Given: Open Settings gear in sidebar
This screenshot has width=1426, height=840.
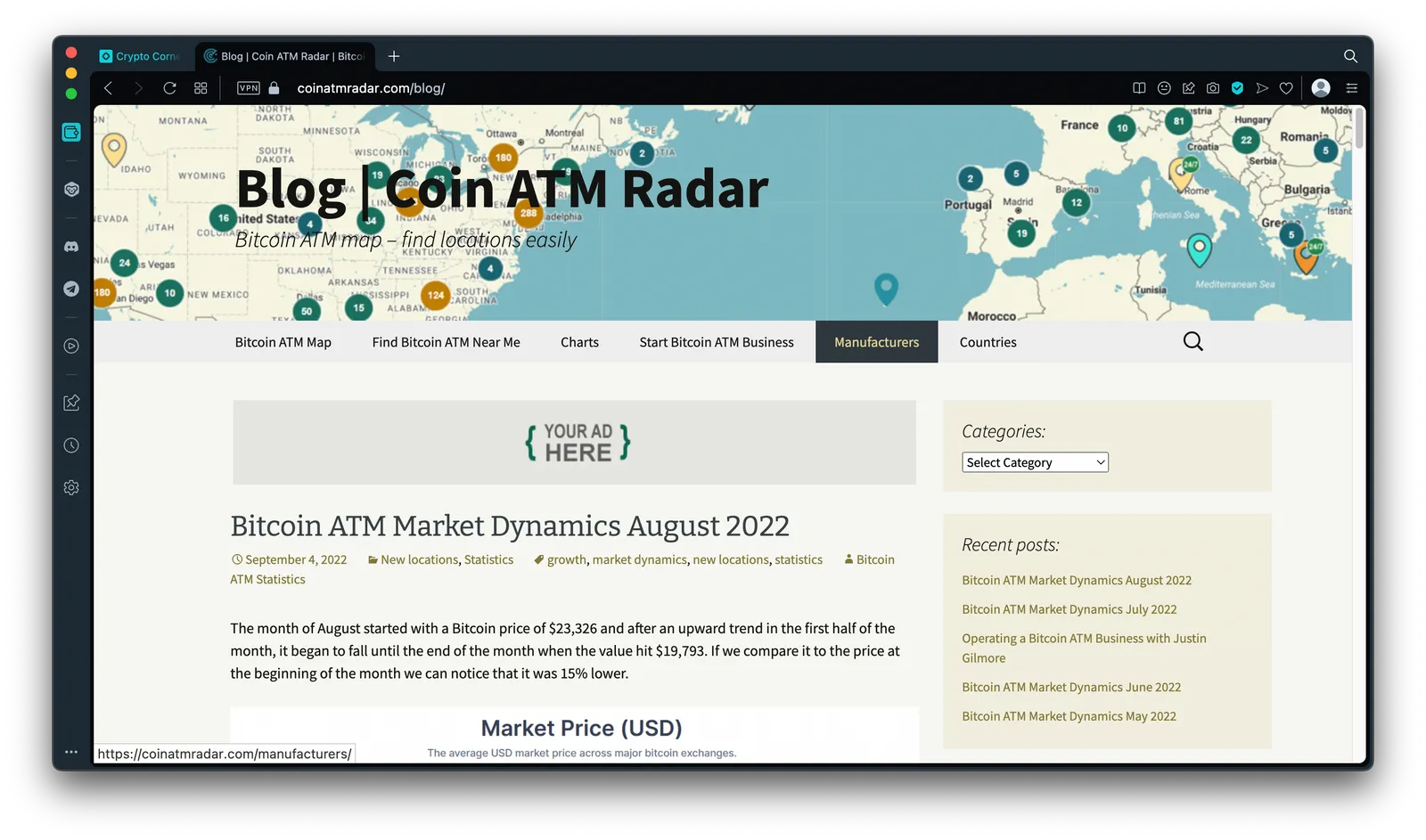Looking at the screenshot, I should tap(71, 487).
